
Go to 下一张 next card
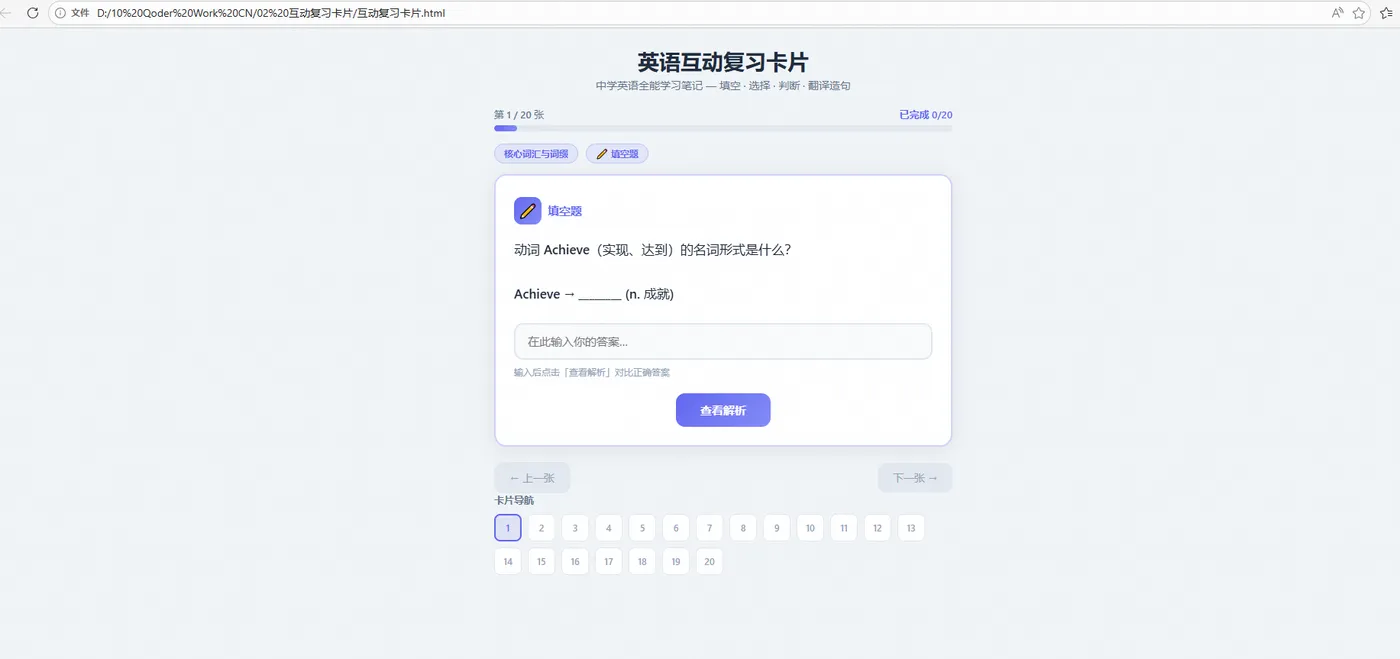click(x=915, y=478)
